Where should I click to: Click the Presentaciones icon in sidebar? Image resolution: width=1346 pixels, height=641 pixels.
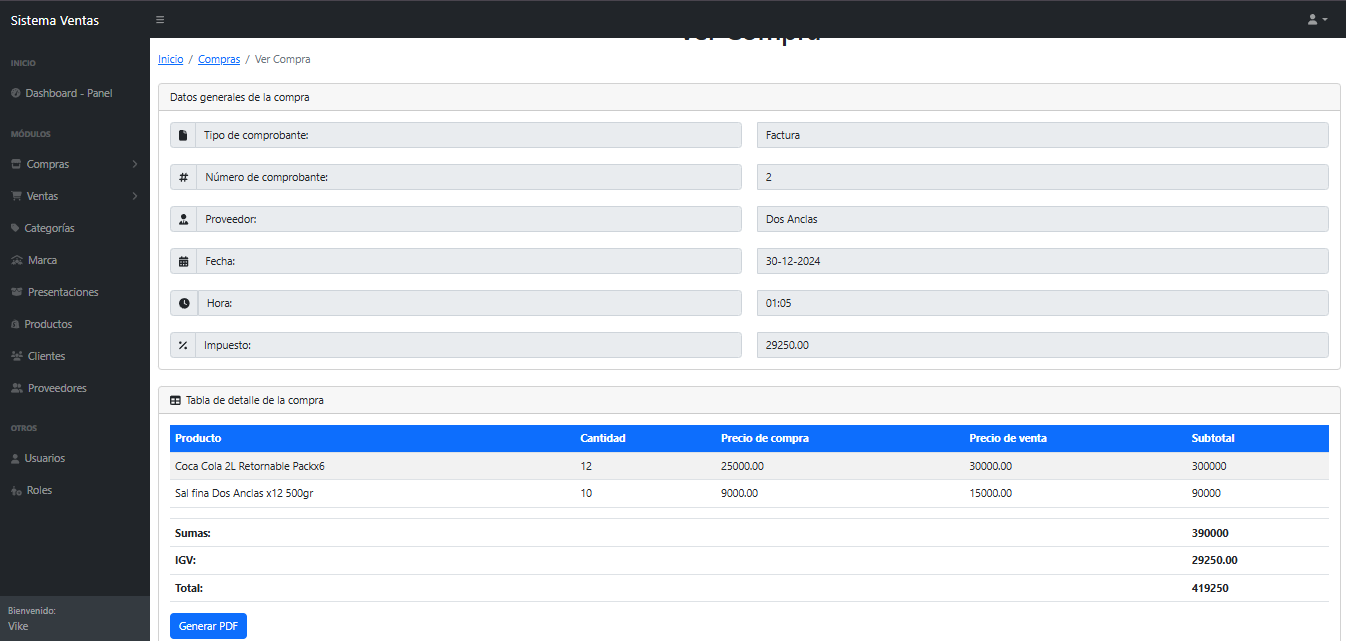[17, 292]
